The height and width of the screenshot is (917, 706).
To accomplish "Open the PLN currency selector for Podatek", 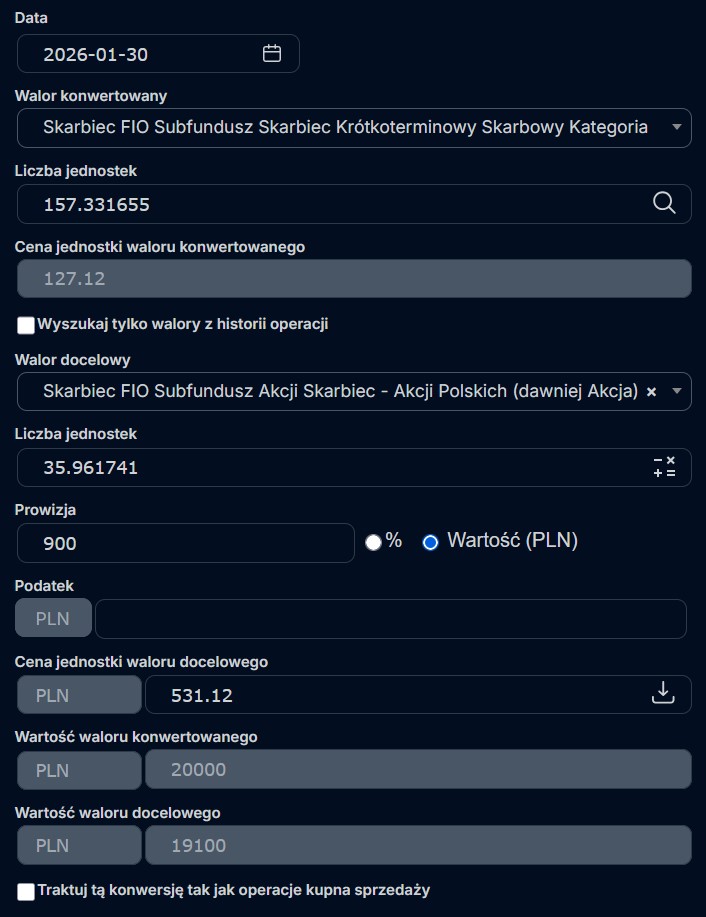I will pos(53,619).
